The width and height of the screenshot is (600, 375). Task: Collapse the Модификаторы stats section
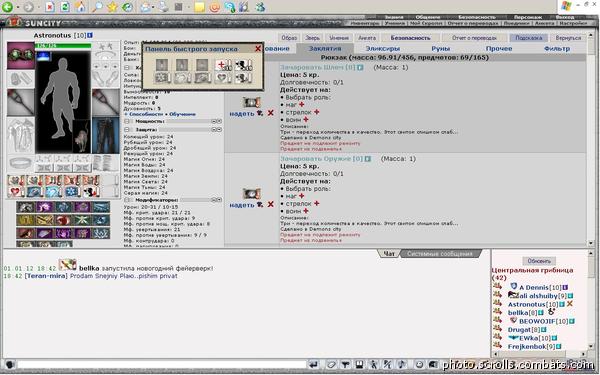tap(127, 200)
